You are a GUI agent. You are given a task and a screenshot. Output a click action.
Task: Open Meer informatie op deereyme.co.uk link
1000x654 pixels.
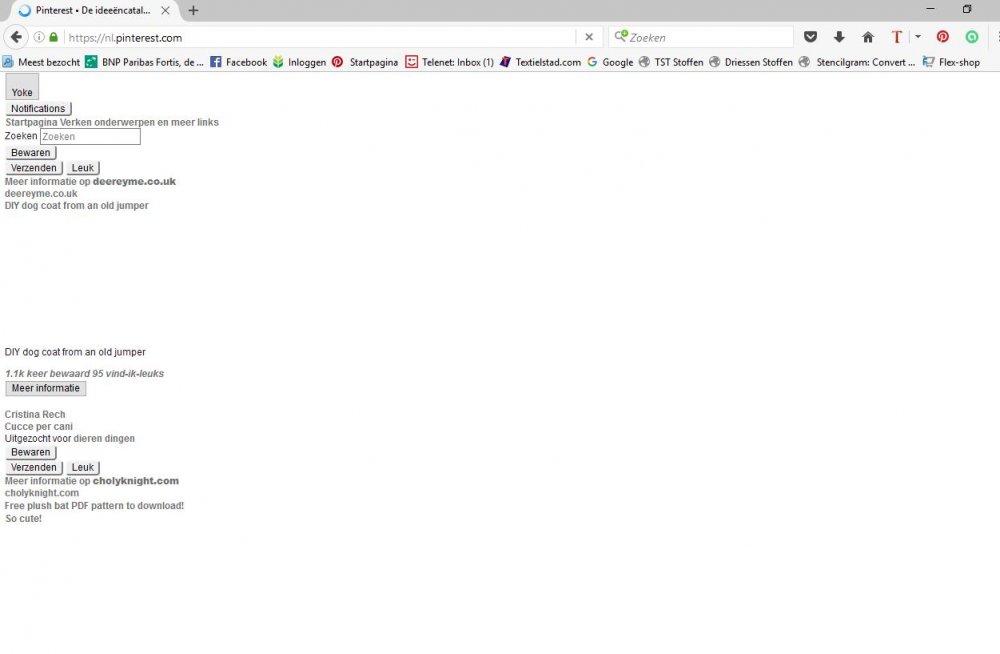(x=90, y=181)
